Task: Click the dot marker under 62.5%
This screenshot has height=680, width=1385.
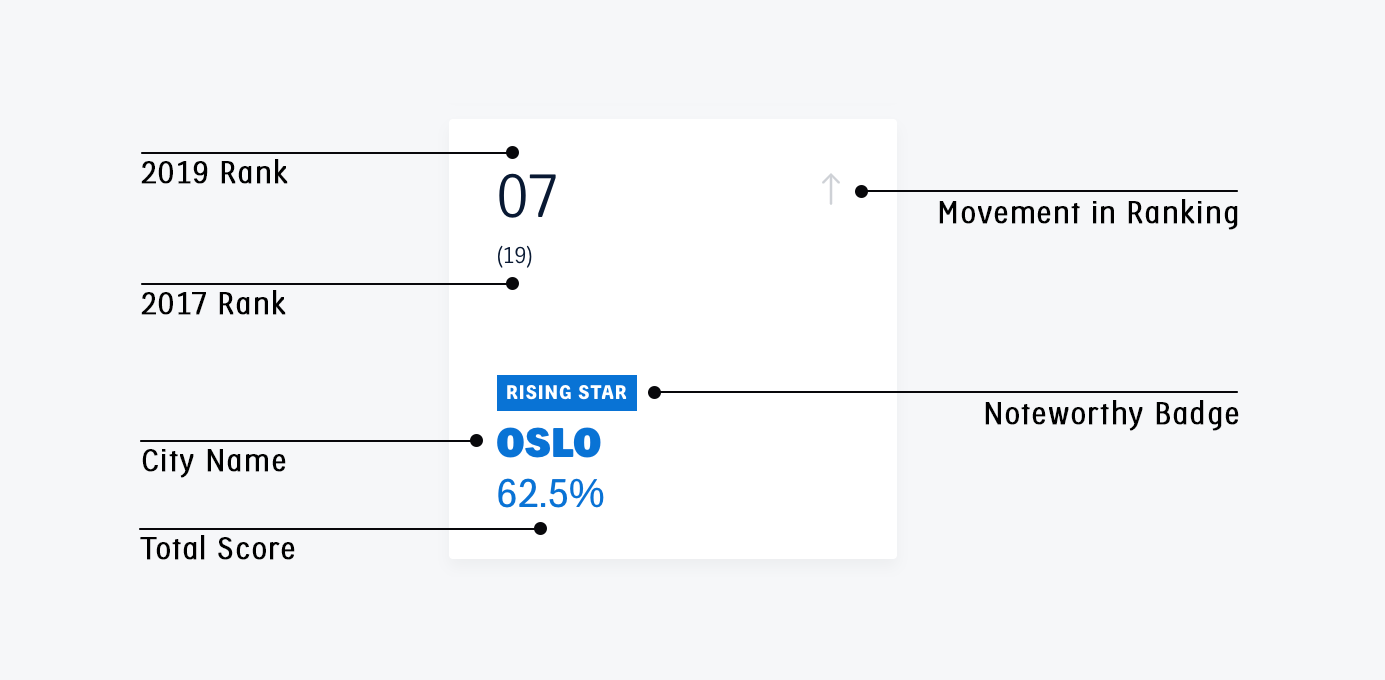Action: point(541,529)
